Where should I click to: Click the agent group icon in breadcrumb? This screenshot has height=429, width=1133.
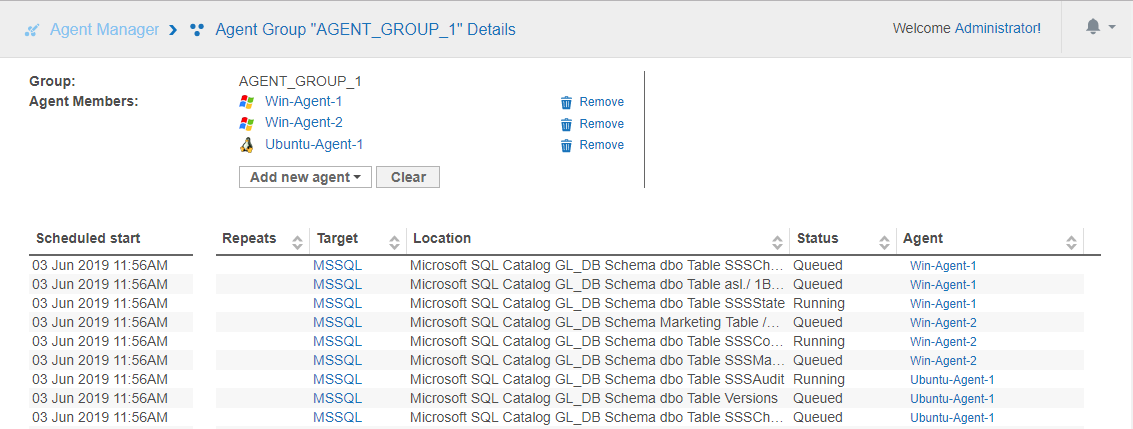click(197, 30)
